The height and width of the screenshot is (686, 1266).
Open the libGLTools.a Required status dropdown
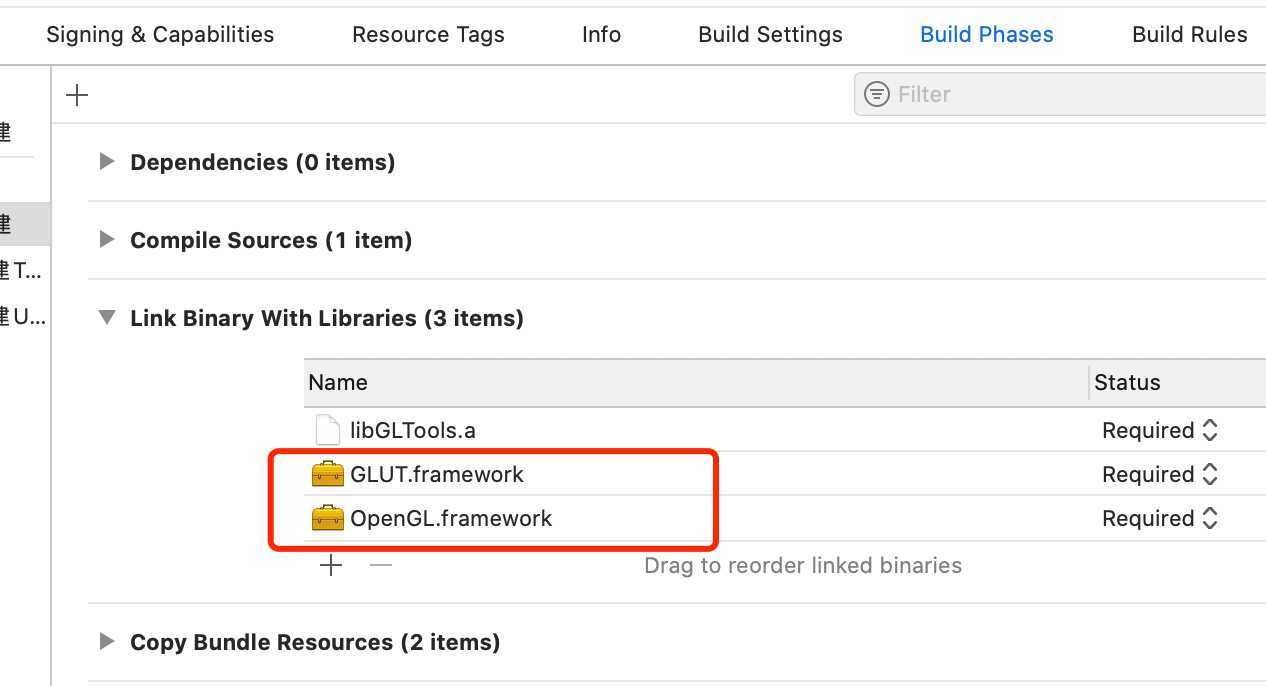click(x=1160, y=430)
